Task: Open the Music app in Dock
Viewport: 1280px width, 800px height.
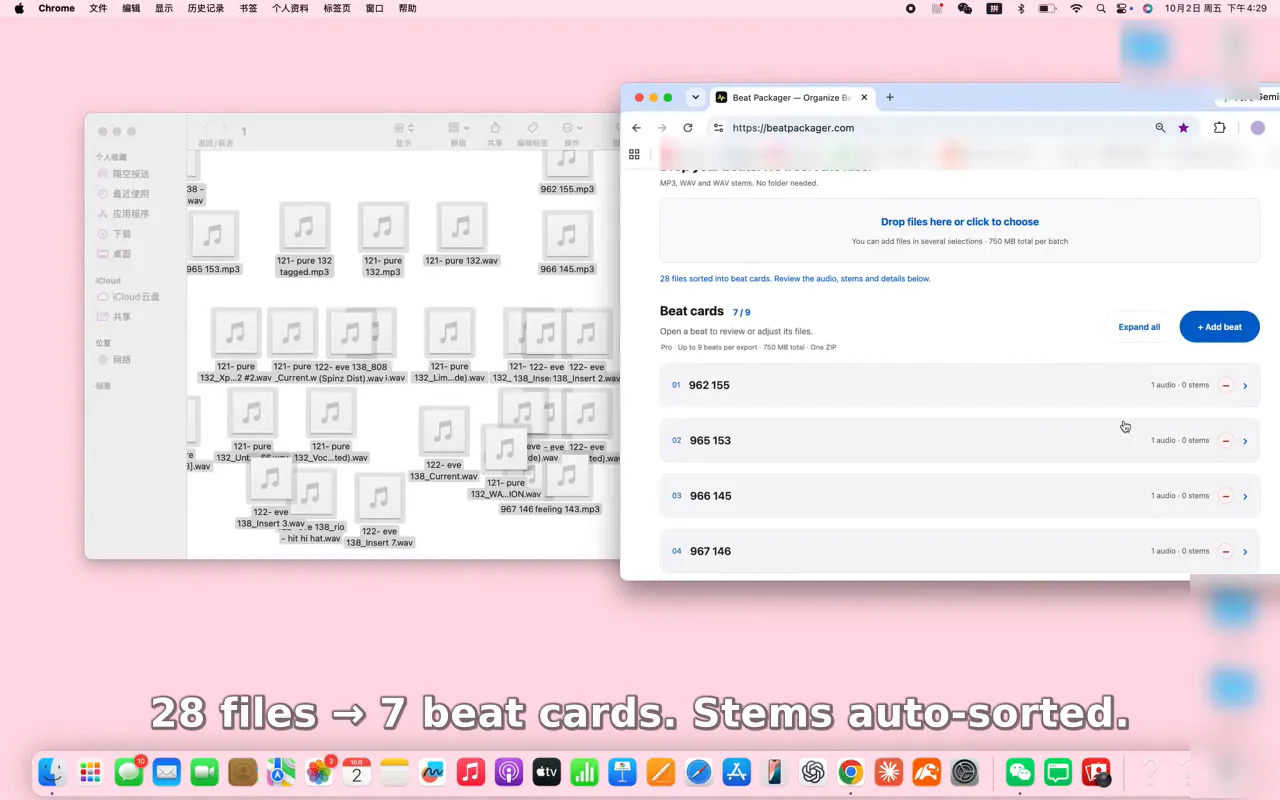Action: coord(471,772)
